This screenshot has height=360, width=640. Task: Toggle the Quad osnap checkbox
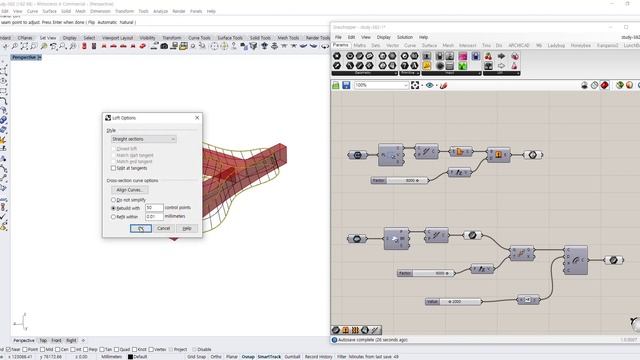pos(117,349)
